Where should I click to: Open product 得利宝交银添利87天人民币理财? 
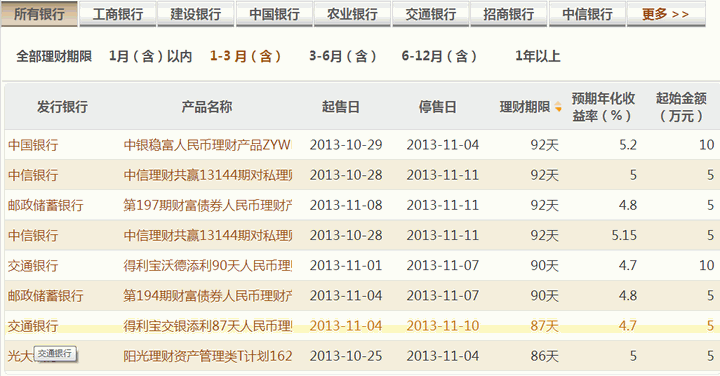(208, 326)
